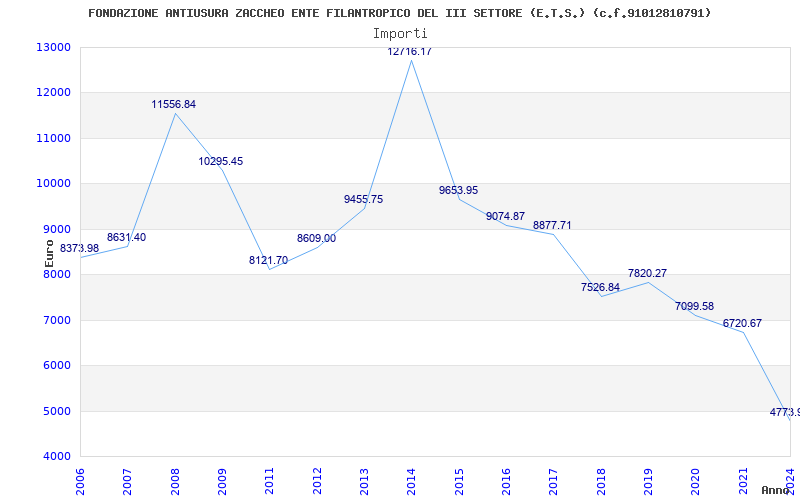Click the x-axis year 2021
Viewport: 800px width, 500px height.
tap(743, 481)
